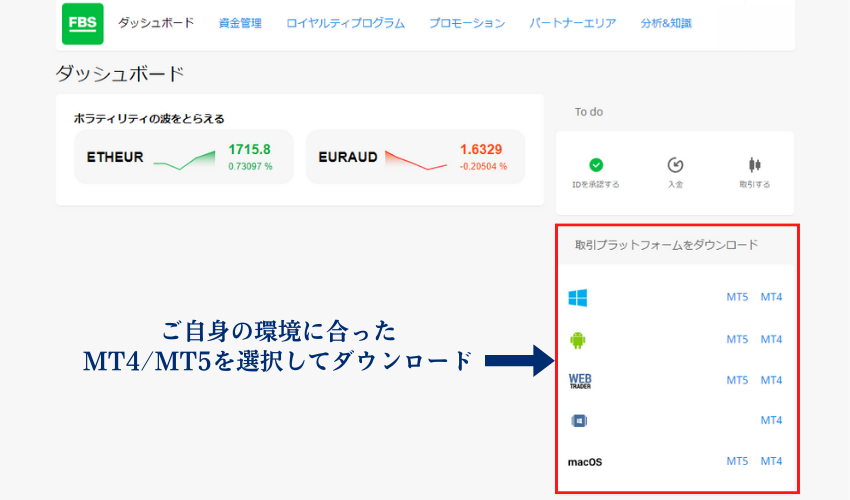Open the 資金管理 menu
850x500 pixels.
(240, 23)
